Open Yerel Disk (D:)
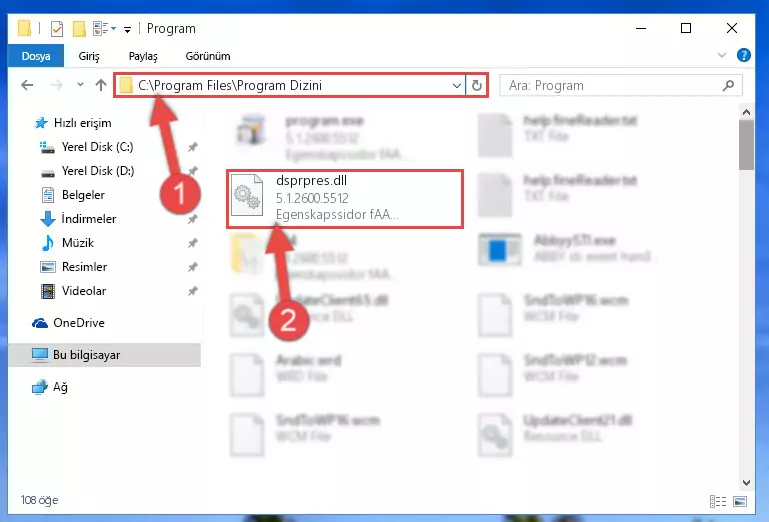Image resolution: width=769 pixels, height=522 pixels. [87, 171]
